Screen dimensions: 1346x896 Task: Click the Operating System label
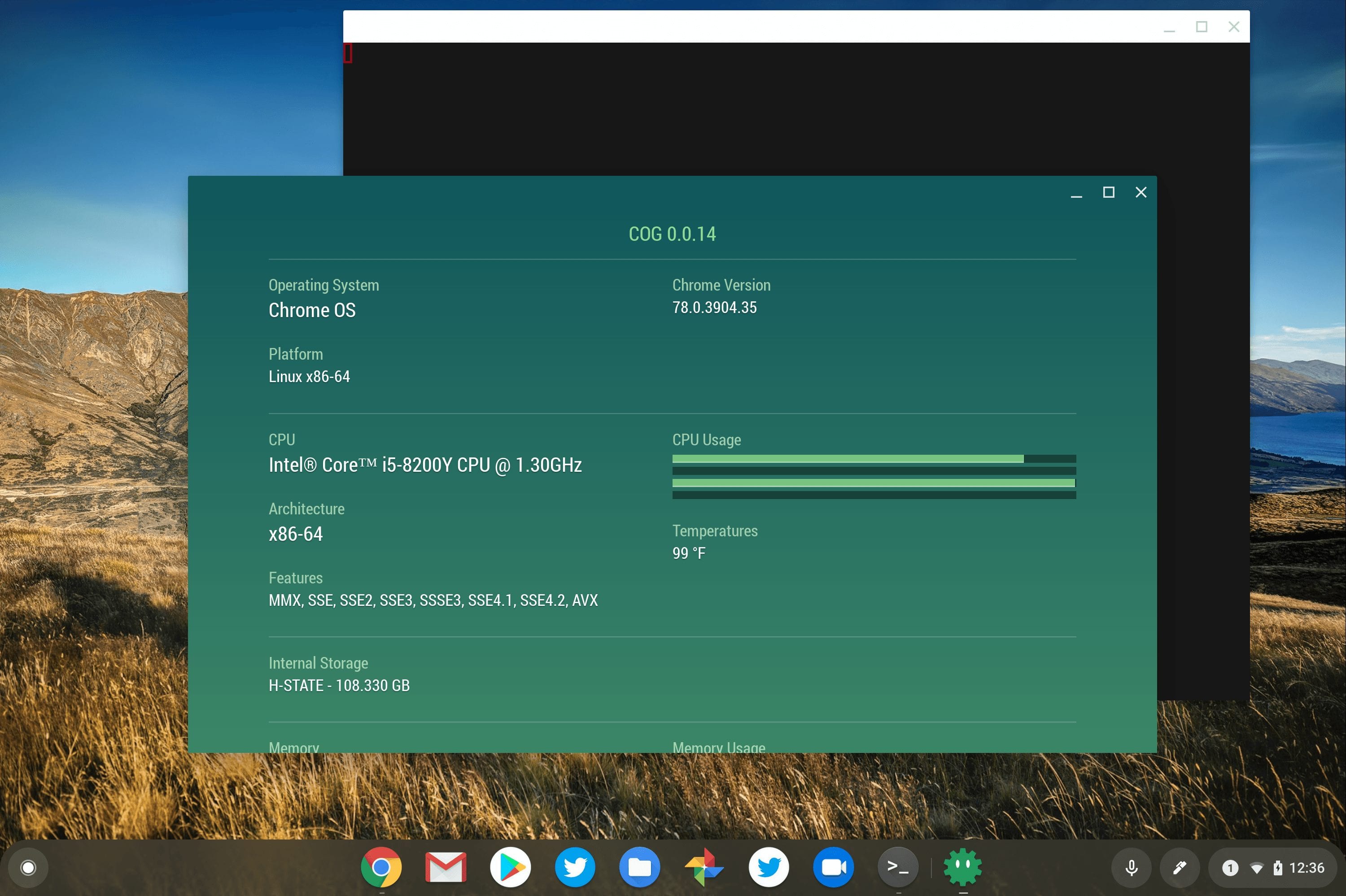click(323, 285)
